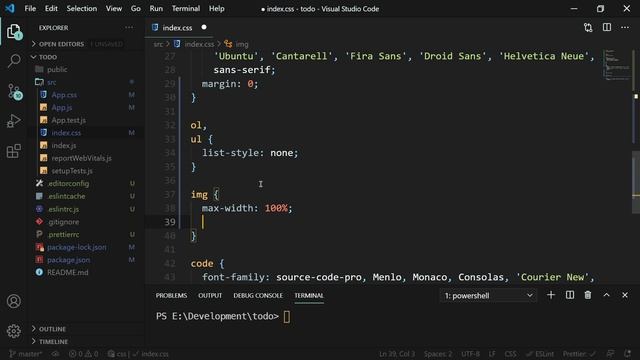
Task: Open .editorconfig file
Action: [x=68, y=184]
